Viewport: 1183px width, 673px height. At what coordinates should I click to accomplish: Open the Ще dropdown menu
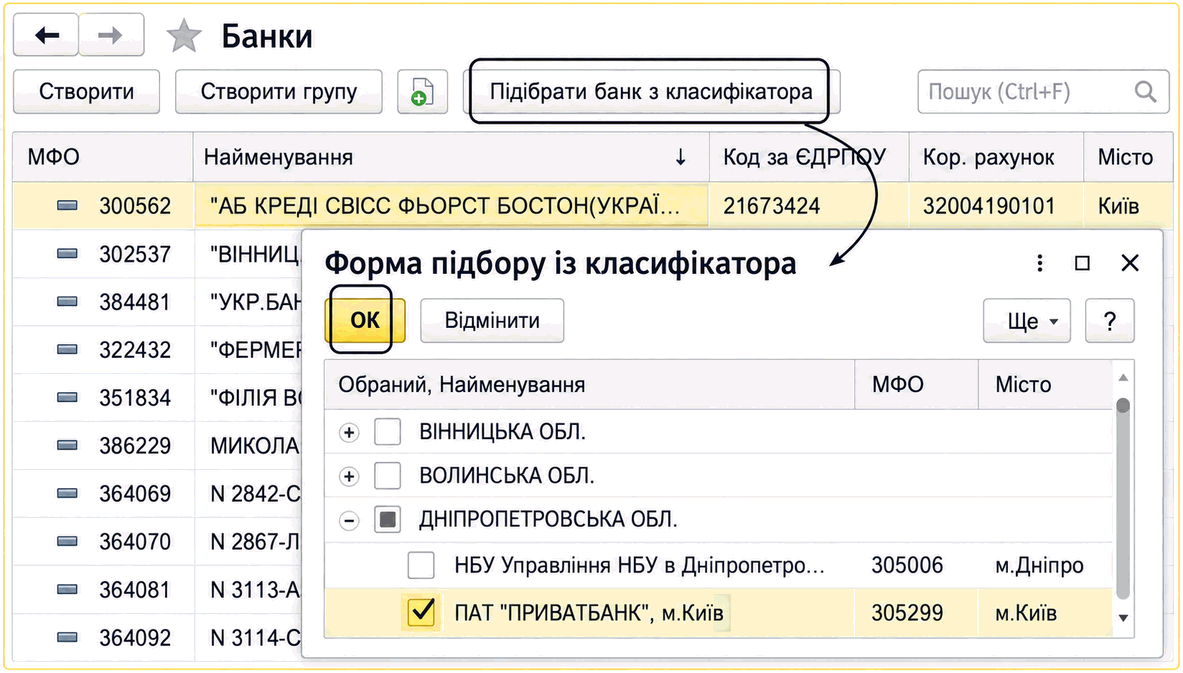point(1026,321)
